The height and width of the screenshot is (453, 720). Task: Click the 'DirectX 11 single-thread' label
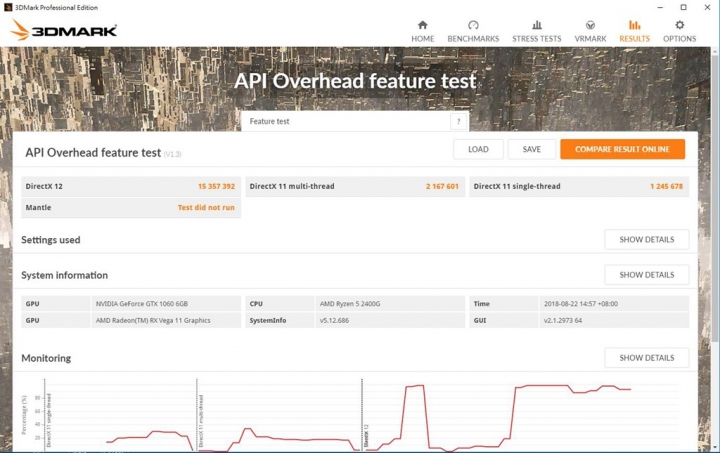click(x=517, y=186)
